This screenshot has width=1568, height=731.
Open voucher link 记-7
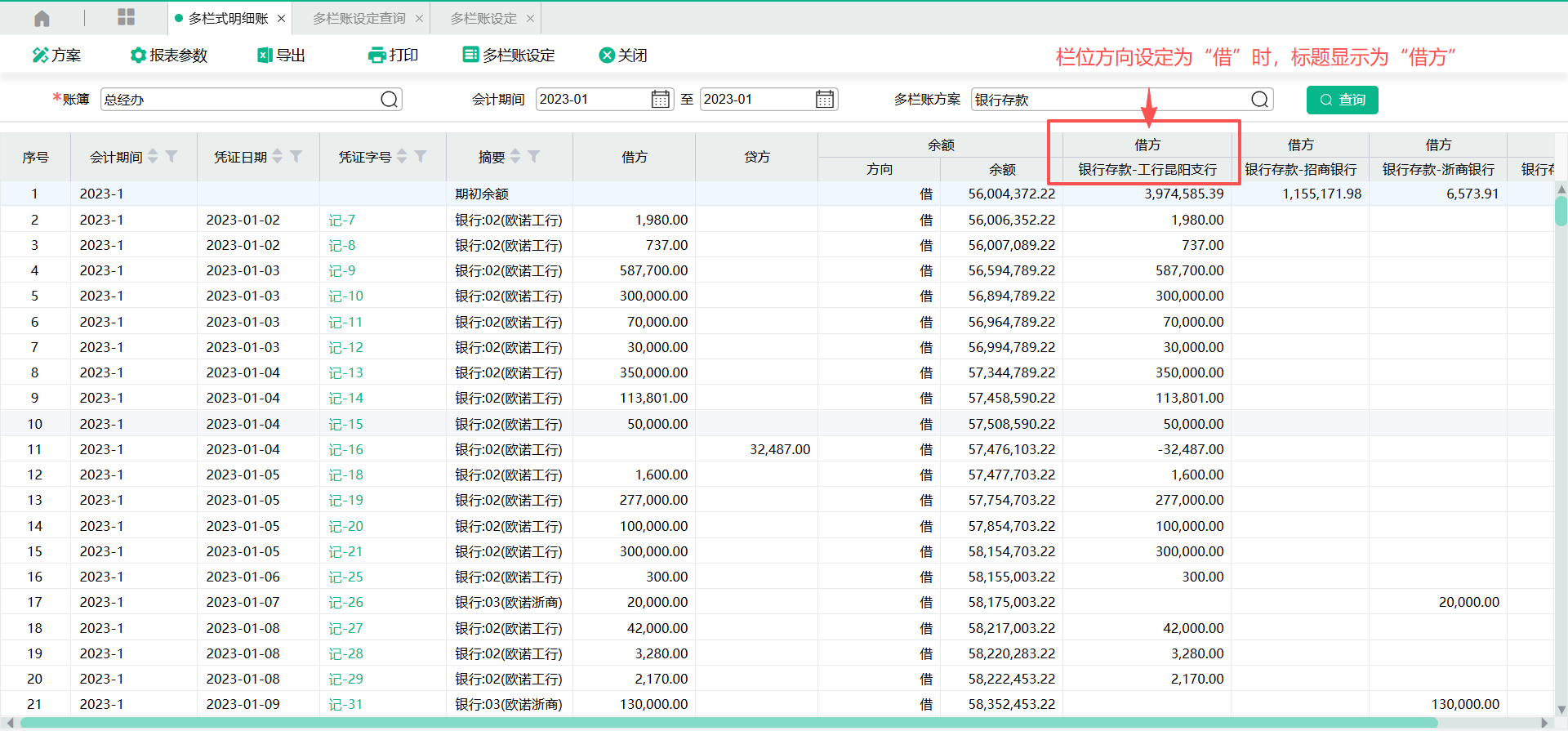click(x=341, y=220)
